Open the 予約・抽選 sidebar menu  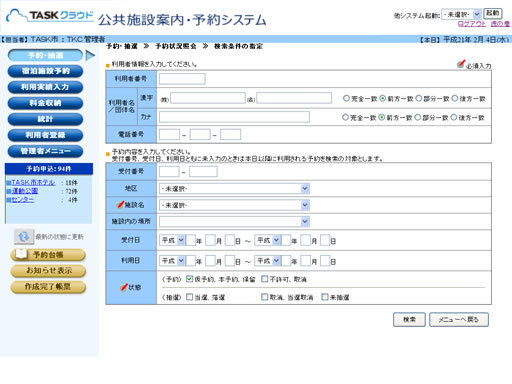pos(45,55)
